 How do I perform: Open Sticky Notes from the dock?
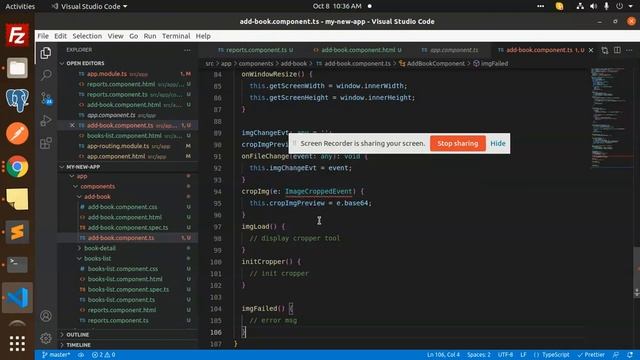tap(17, 199)
